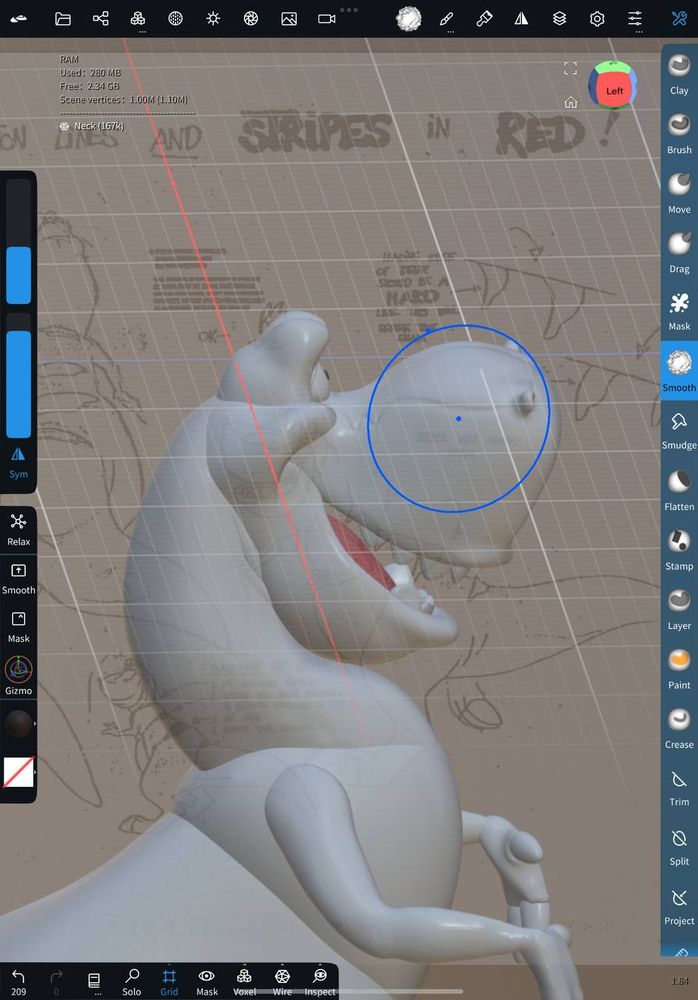Select the Project tool
Viewport: 698px width, 1000px height.
[679, 906]
